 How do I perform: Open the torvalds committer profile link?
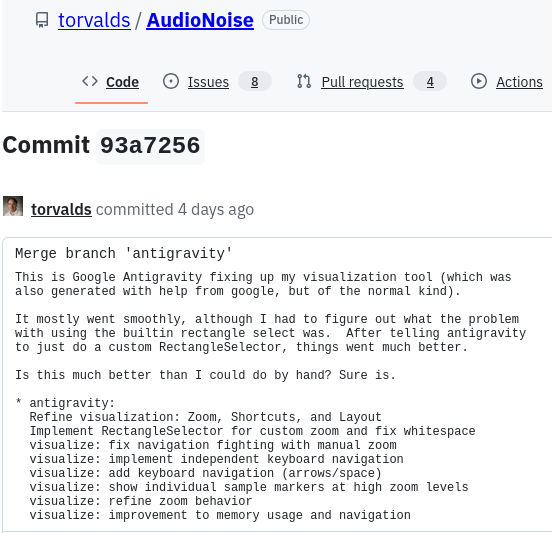coord(61,209)
